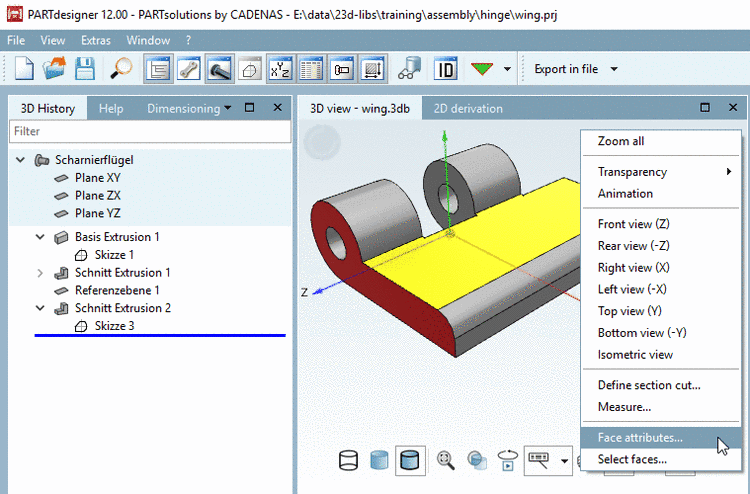Open the View menu

point(53,41)
